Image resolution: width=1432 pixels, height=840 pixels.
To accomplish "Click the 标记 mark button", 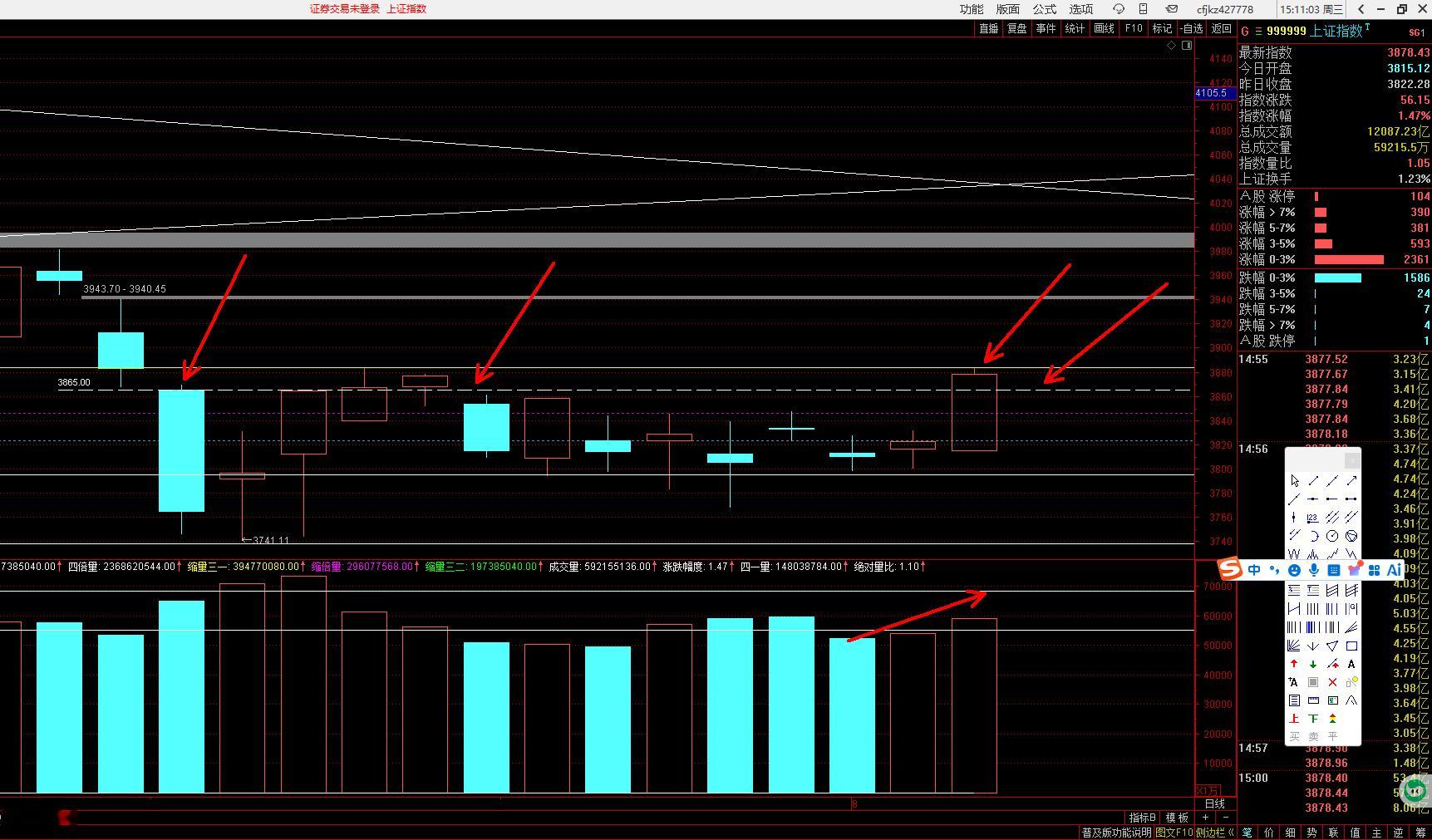I will click(x=1162, y=28).
